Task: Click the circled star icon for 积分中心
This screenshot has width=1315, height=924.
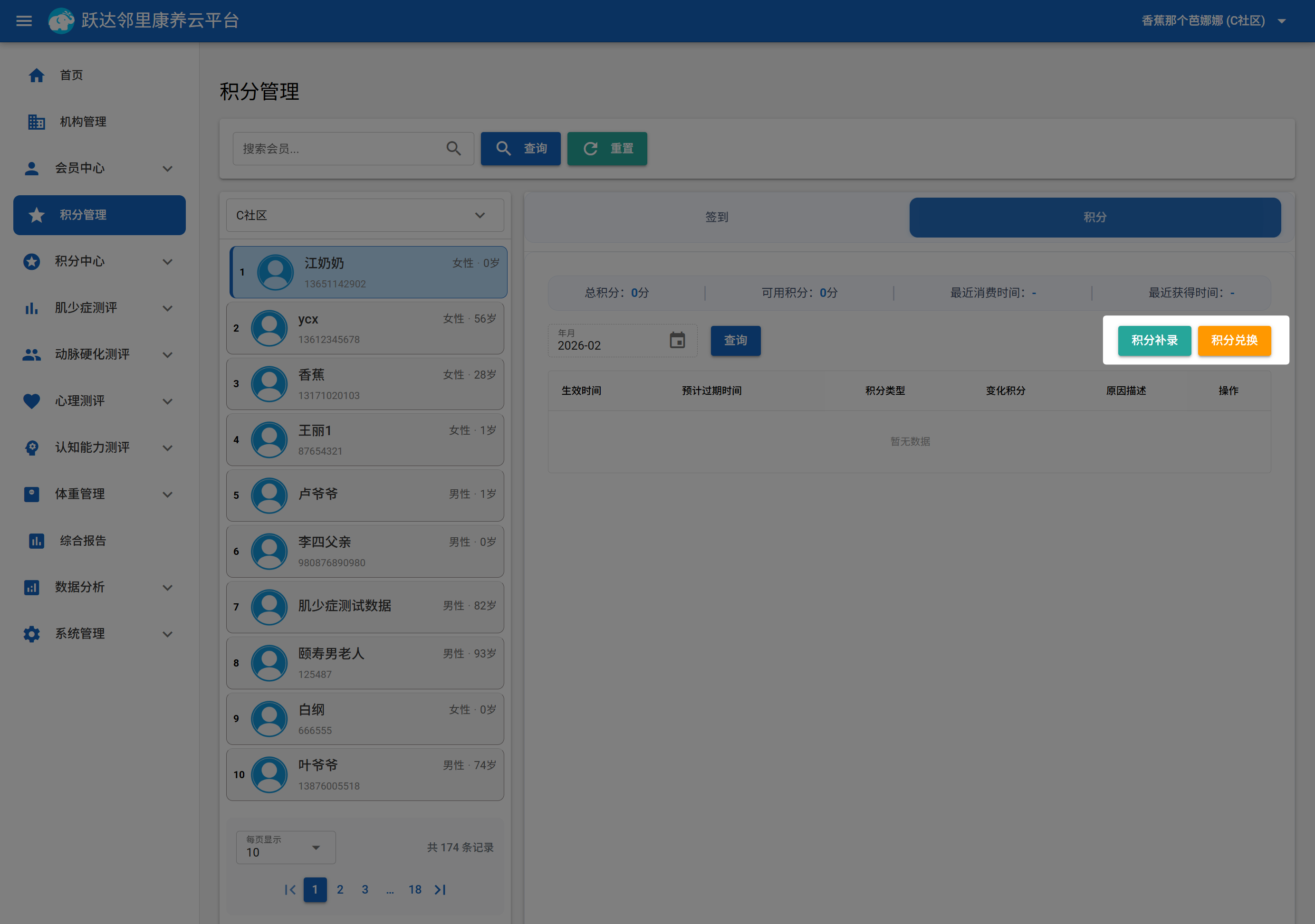Action: click(31, 262)
